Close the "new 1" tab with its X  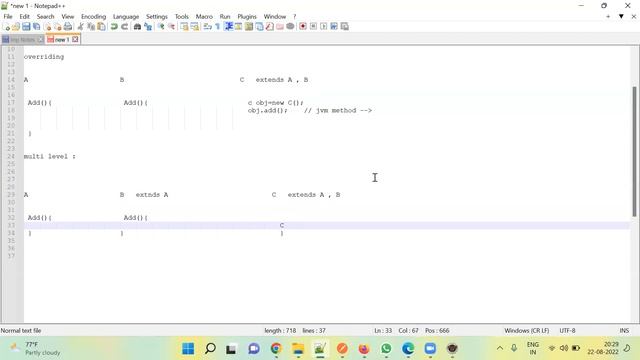[x=75, y=40]
